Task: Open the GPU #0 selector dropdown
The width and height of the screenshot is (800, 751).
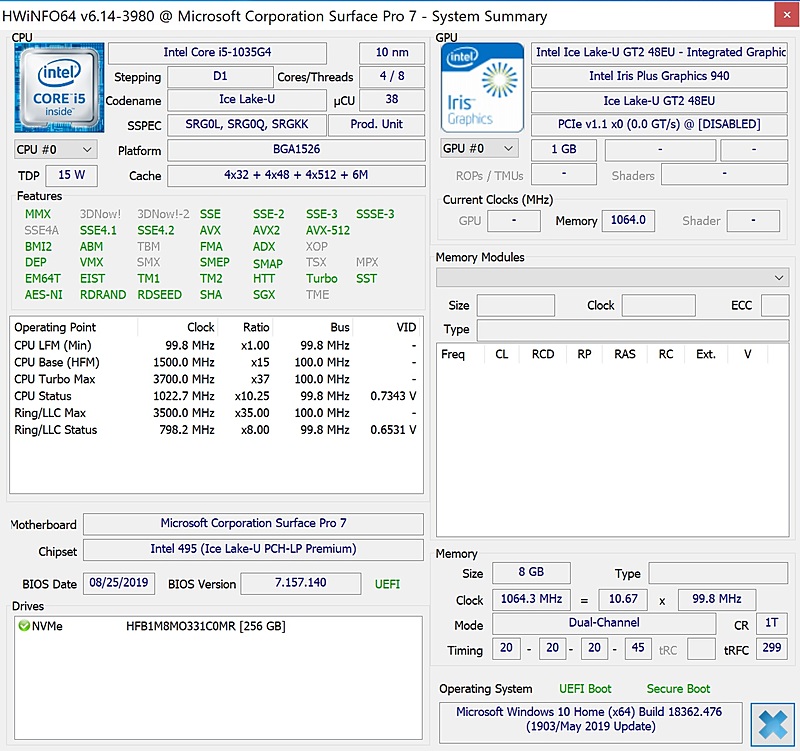Action: pos(478,149)
